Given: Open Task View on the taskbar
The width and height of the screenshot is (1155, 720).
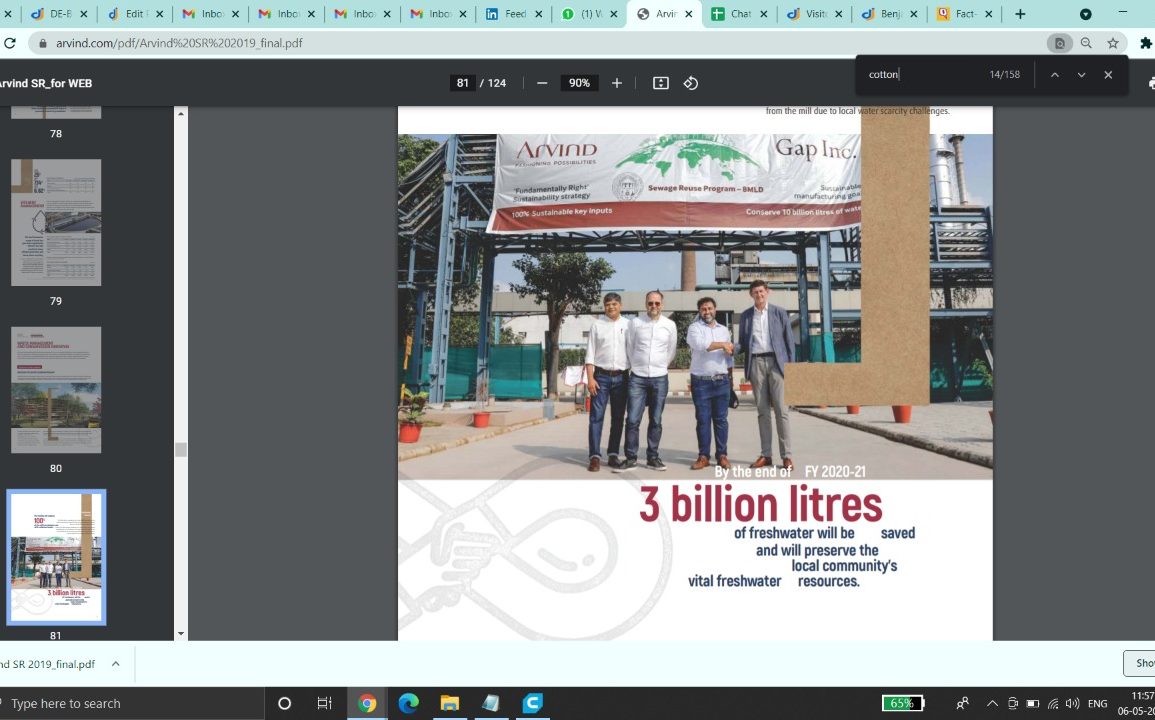Looking at the screenshot, I should pyautogui.click(x=324, y=703).
